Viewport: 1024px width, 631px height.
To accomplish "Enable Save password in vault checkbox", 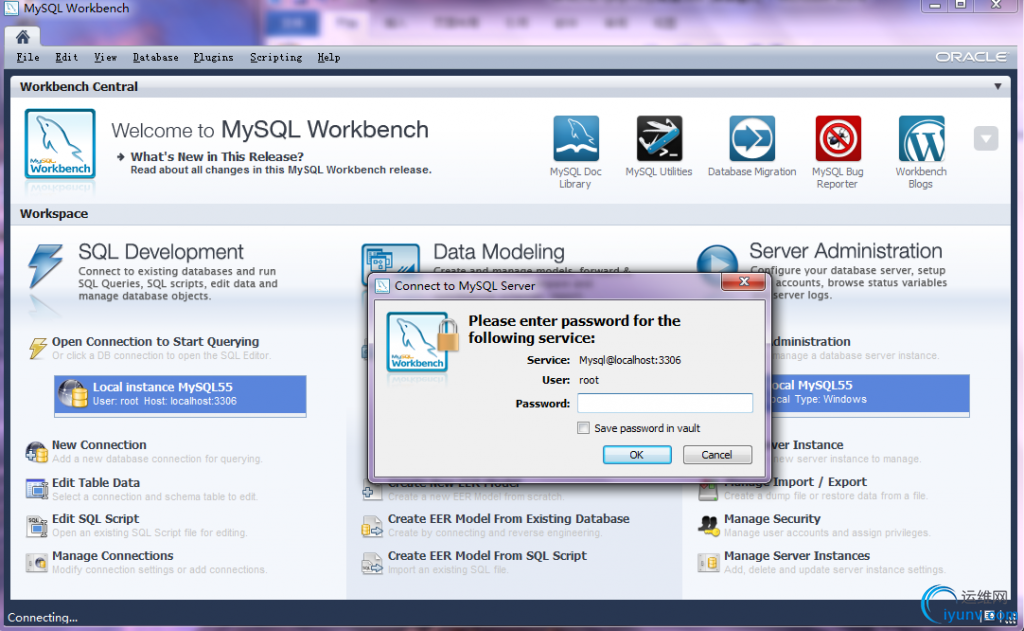I will tap(583, 428).
